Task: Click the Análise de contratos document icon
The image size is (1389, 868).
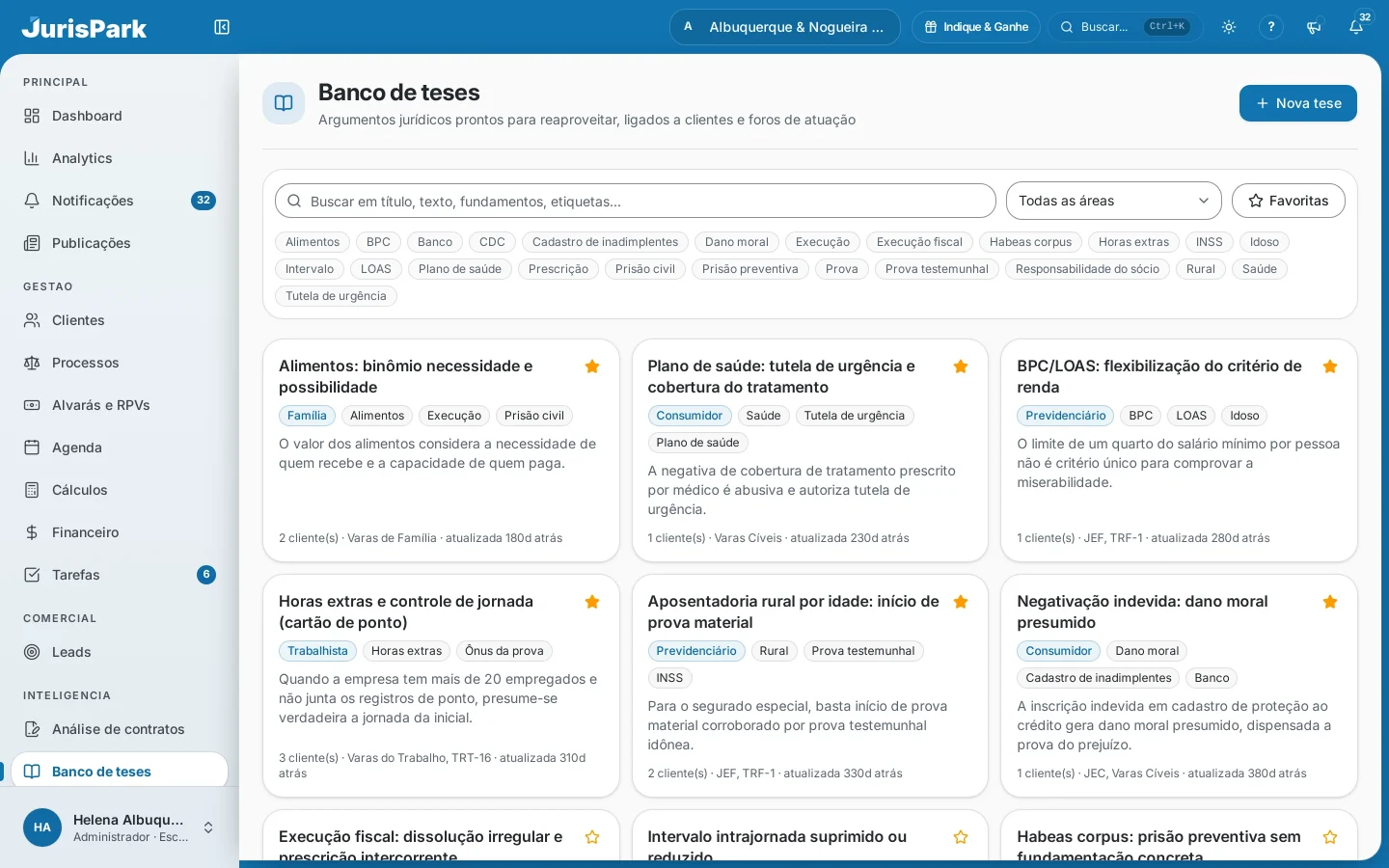Action: click(32, 729)
